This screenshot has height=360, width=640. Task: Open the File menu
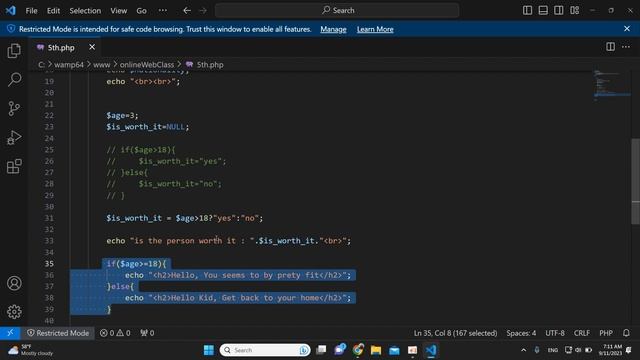31,11
